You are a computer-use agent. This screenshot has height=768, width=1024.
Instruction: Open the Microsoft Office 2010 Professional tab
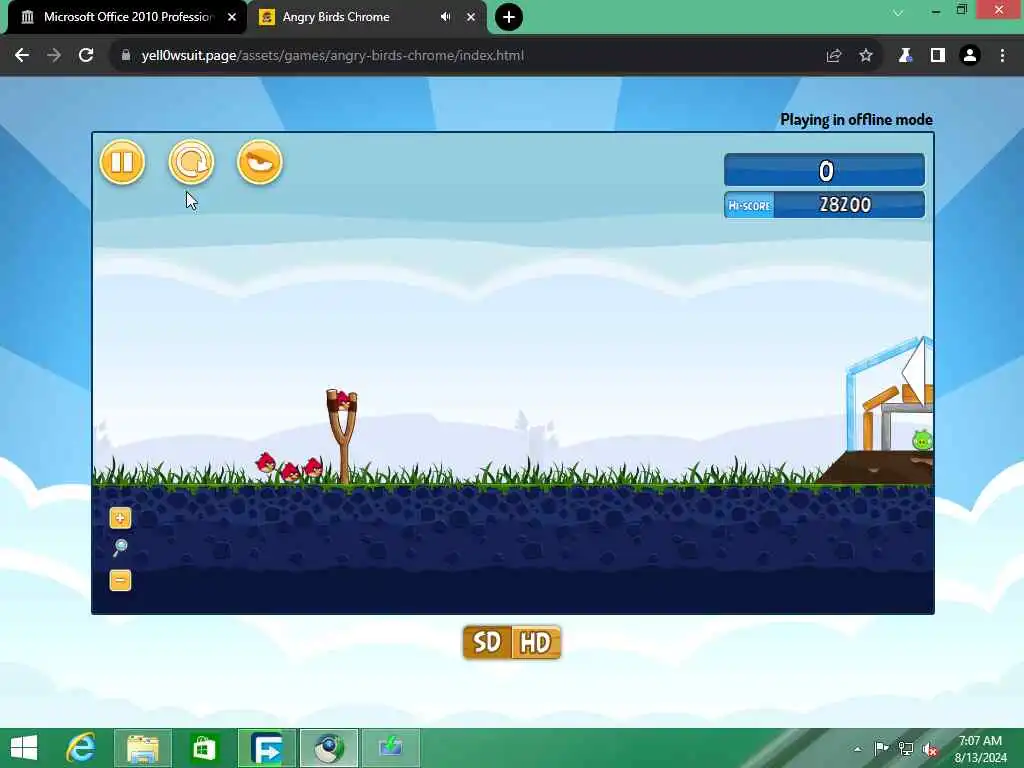click(x=128, y=17)
